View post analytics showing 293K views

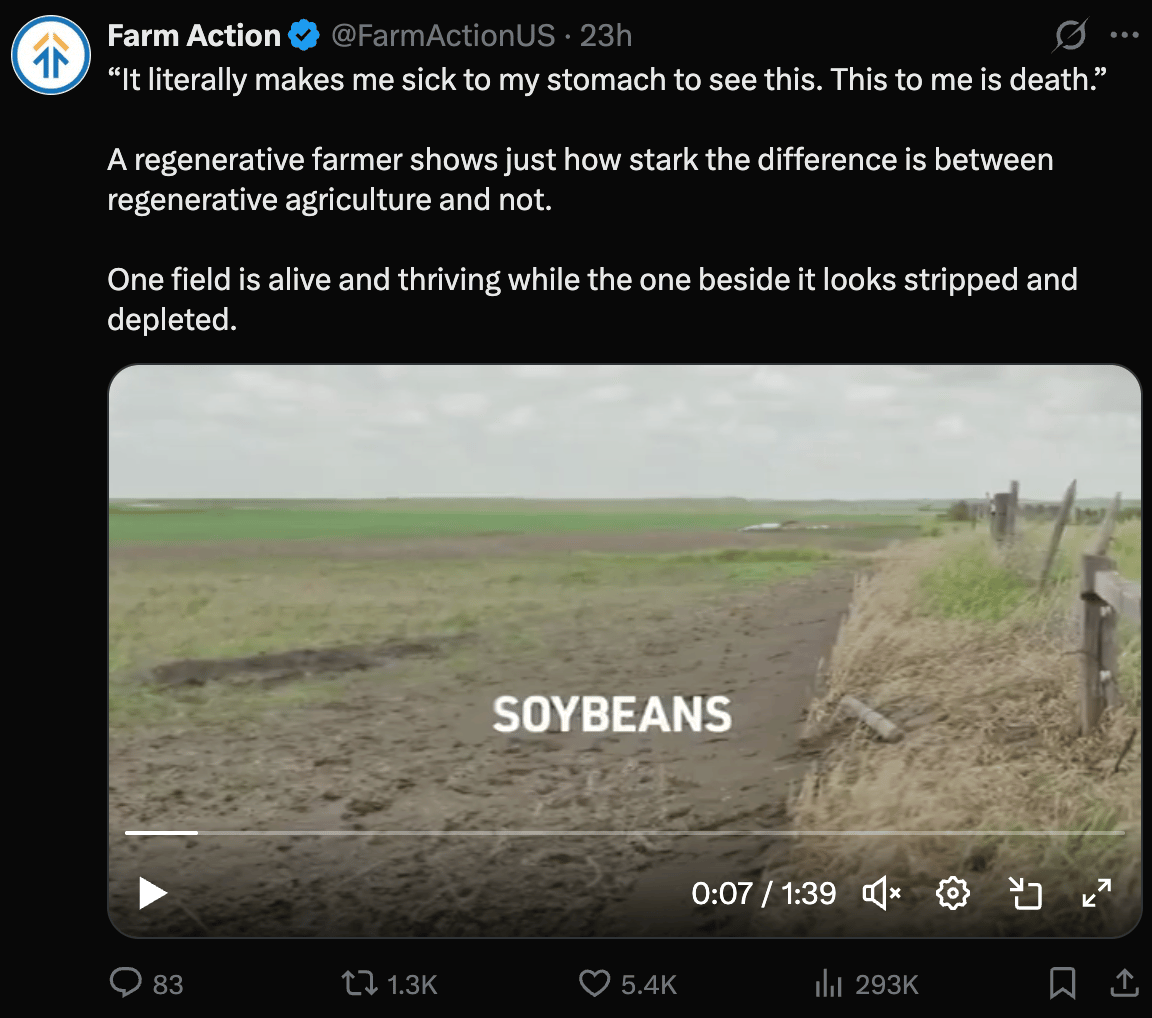tap(866, 983)
